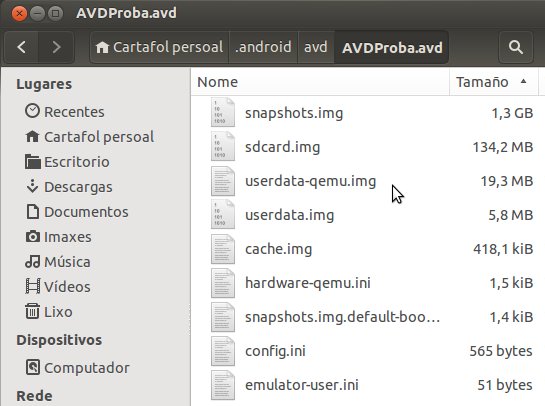Click the Computador drive icon
Viewport: 545px width, 406px height.
[x=33, y=367]
